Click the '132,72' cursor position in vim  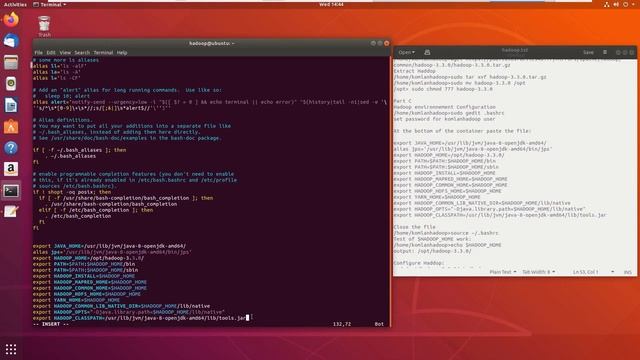point(342,324)
